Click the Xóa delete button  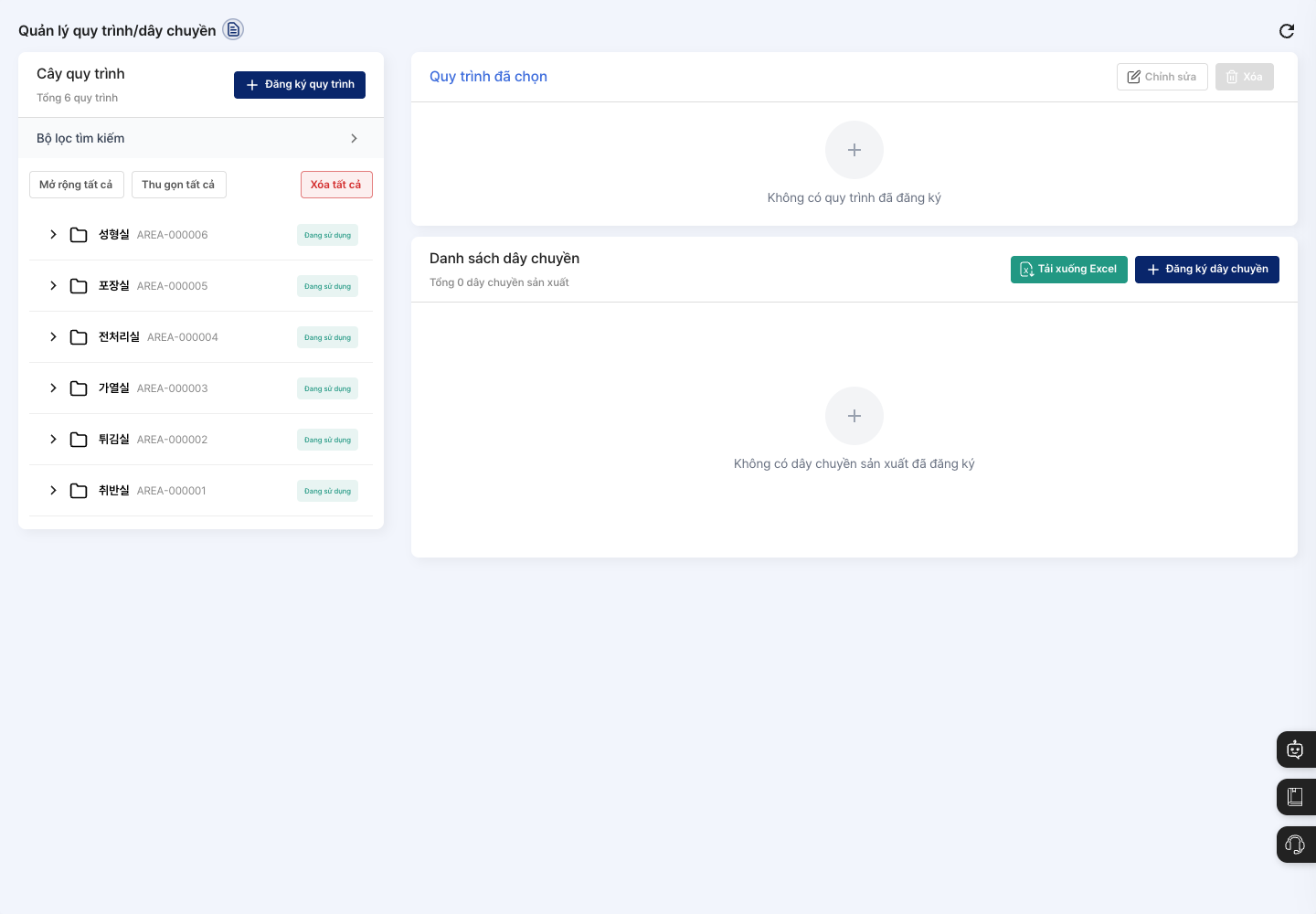(1245, 77)
